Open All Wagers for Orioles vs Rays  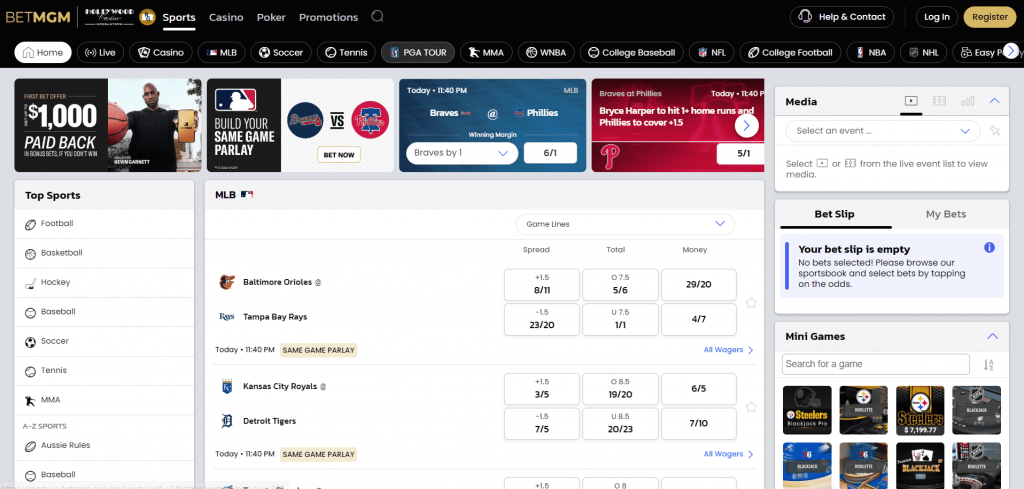[x=728, y=350]
